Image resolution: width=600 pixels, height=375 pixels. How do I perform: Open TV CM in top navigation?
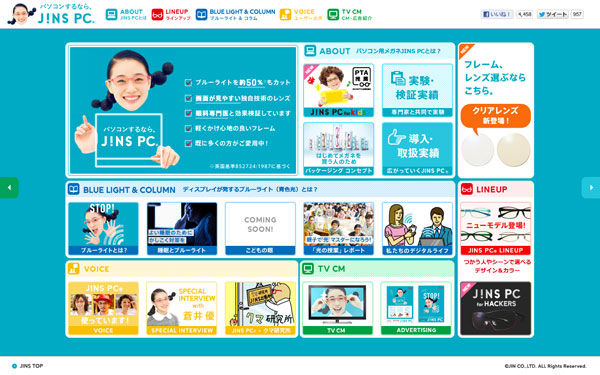pos(350,15)
